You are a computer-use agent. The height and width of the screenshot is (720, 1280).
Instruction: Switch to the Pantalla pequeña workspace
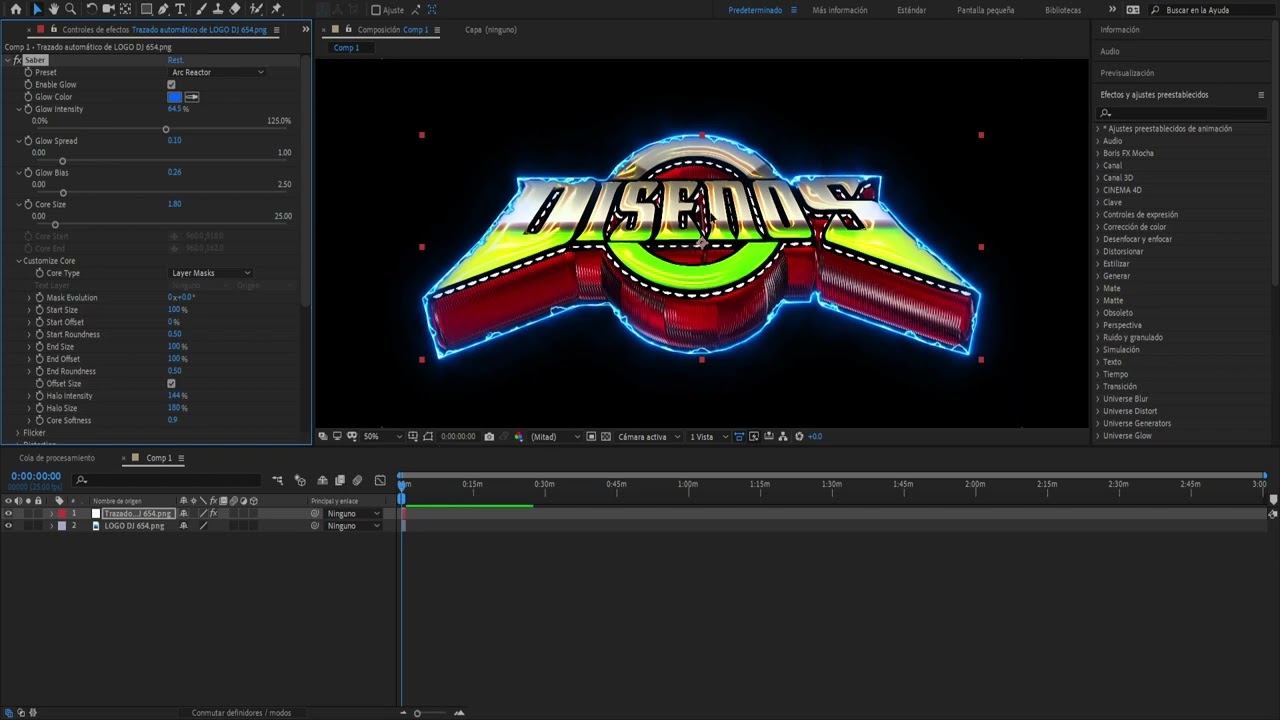(x=985, y=10)
